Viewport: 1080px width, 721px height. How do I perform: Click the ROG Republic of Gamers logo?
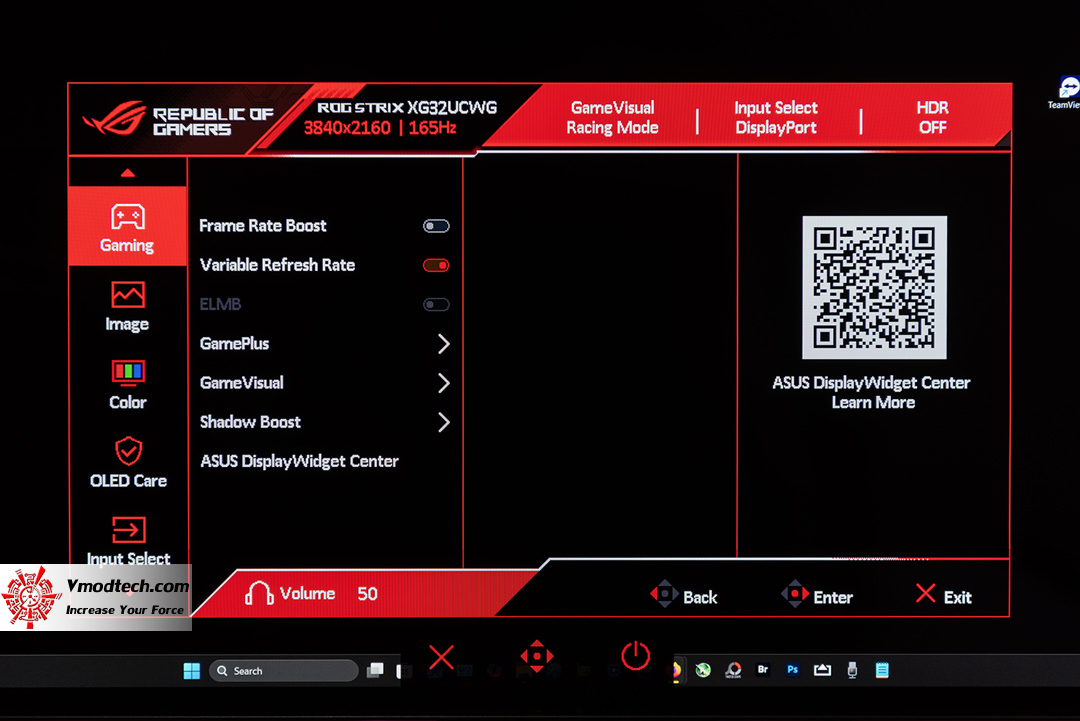(178, 120)
